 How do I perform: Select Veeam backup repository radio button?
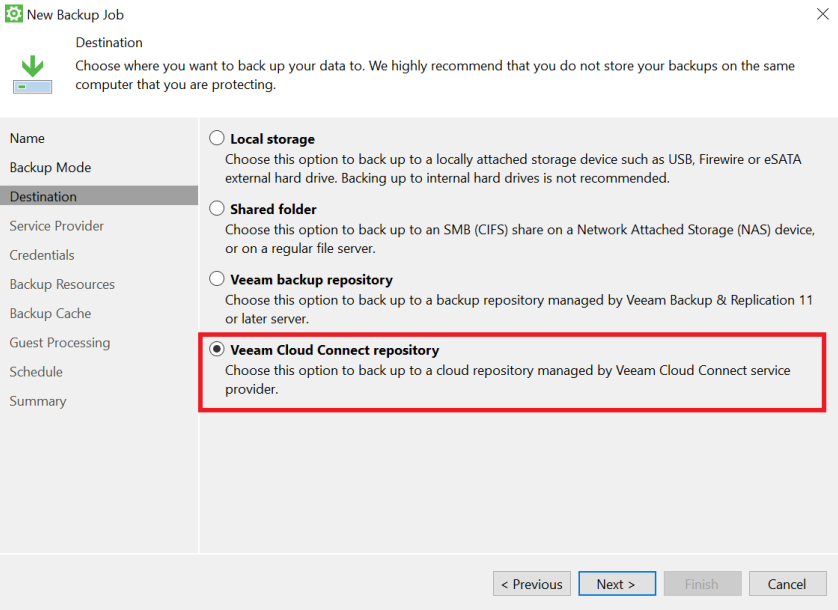click(x=216, y=279)
